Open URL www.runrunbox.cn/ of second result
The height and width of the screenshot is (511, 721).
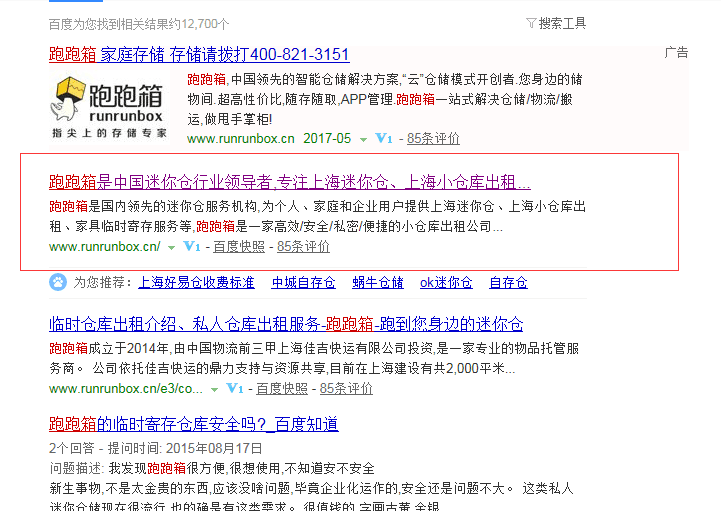[x=105, y=247]
